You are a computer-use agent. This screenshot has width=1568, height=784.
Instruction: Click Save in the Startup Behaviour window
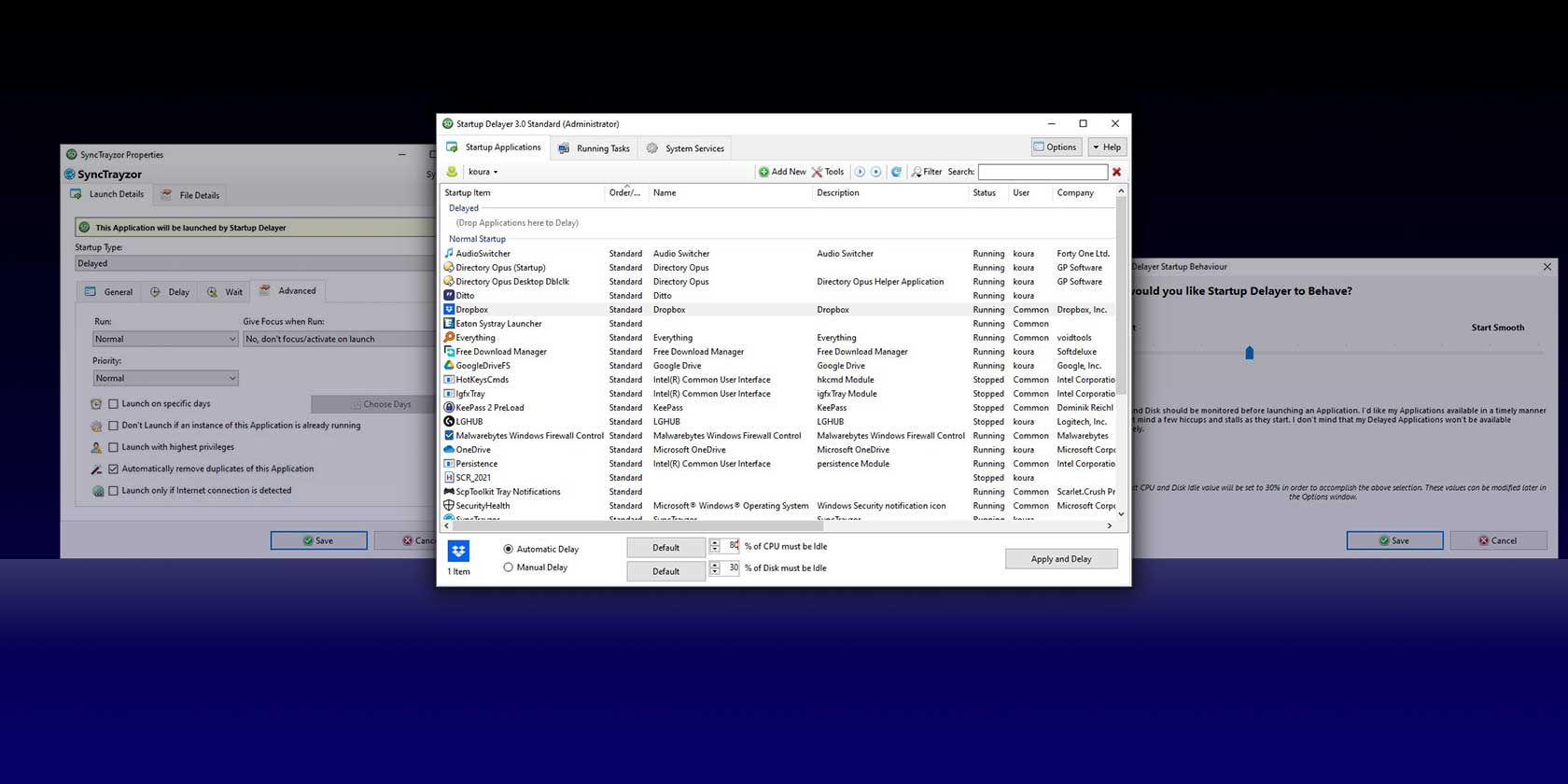tap(1394, 540)
